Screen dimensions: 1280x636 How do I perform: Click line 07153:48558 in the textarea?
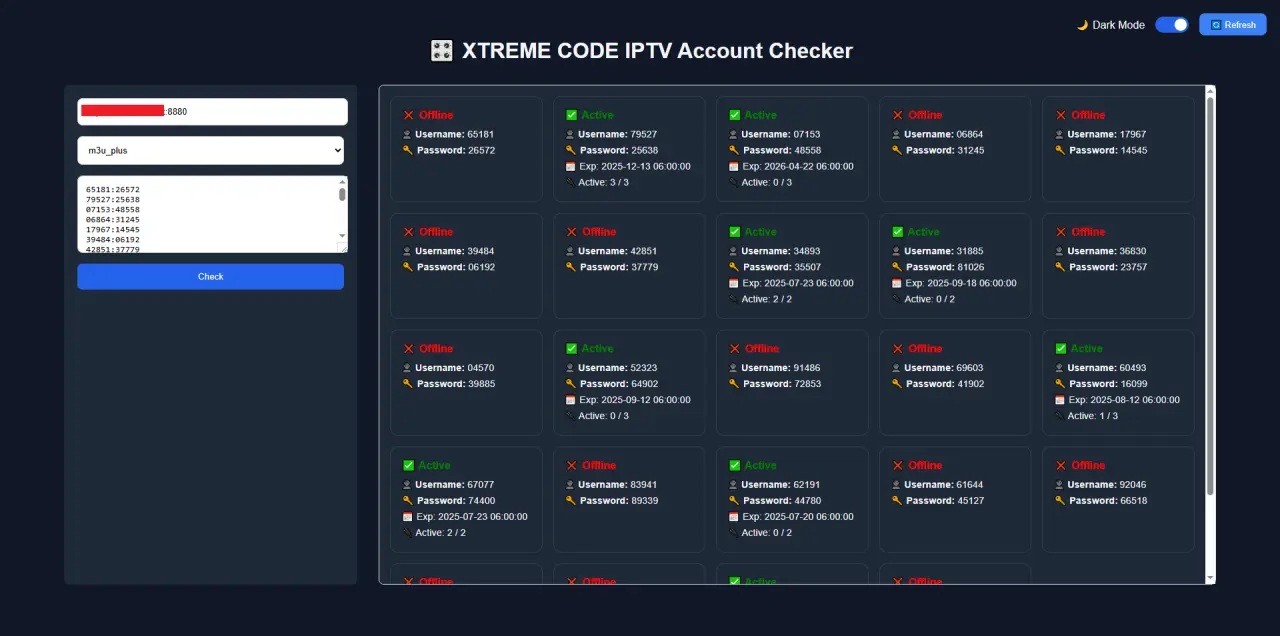(x=113, y=209)
